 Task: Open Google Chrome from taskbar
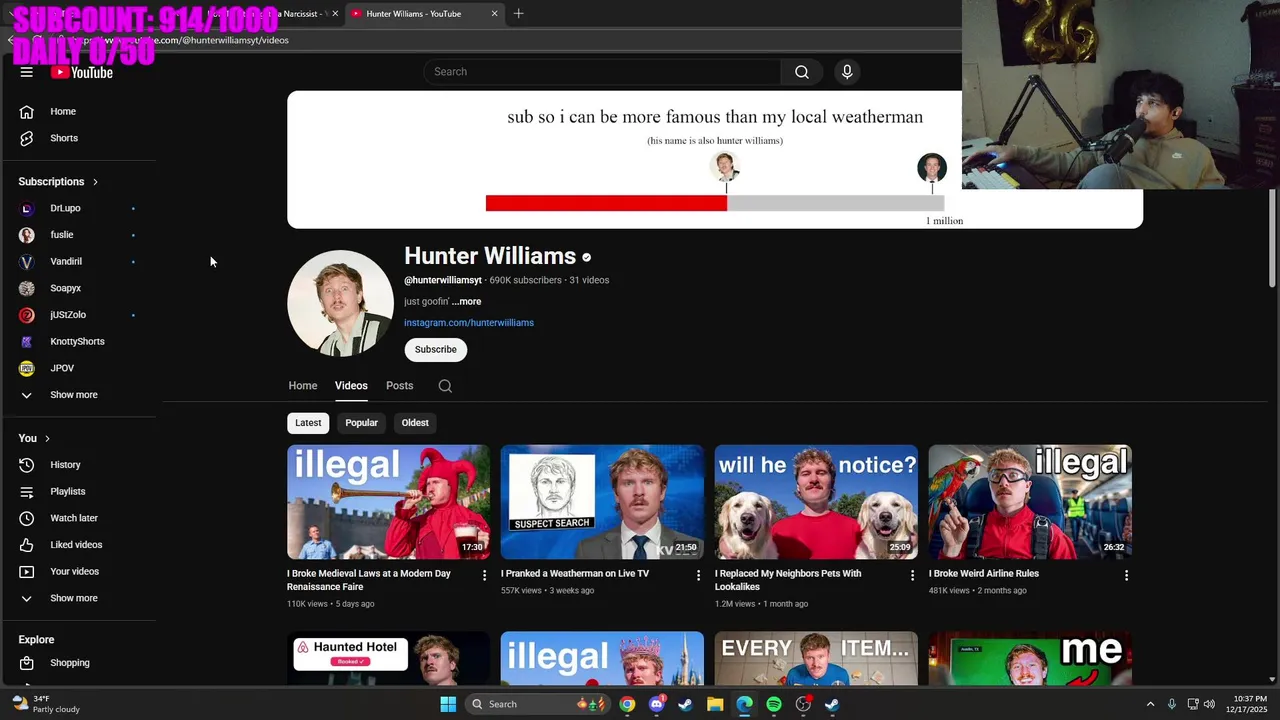[627, 704]
